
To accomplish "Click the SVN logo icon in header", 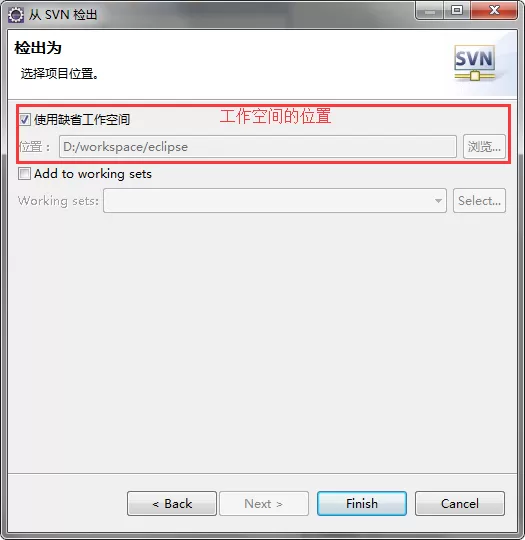I will click(x=475, y=63).
